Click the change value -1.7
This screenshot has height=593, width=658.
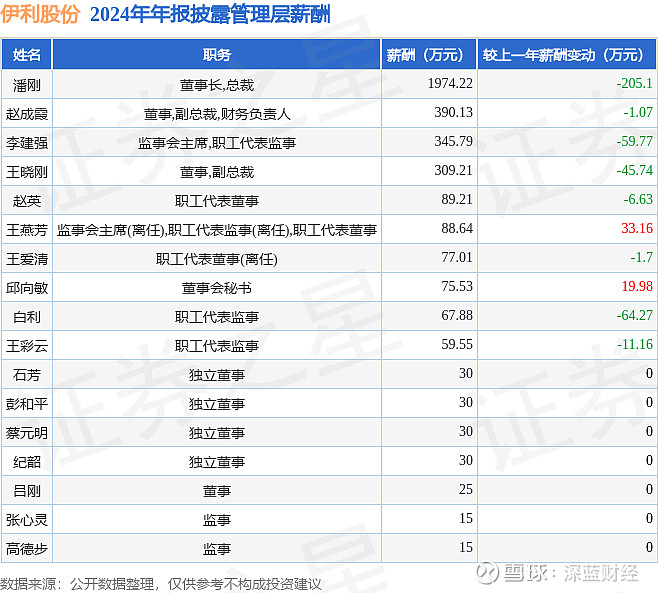tap(642, 257)
